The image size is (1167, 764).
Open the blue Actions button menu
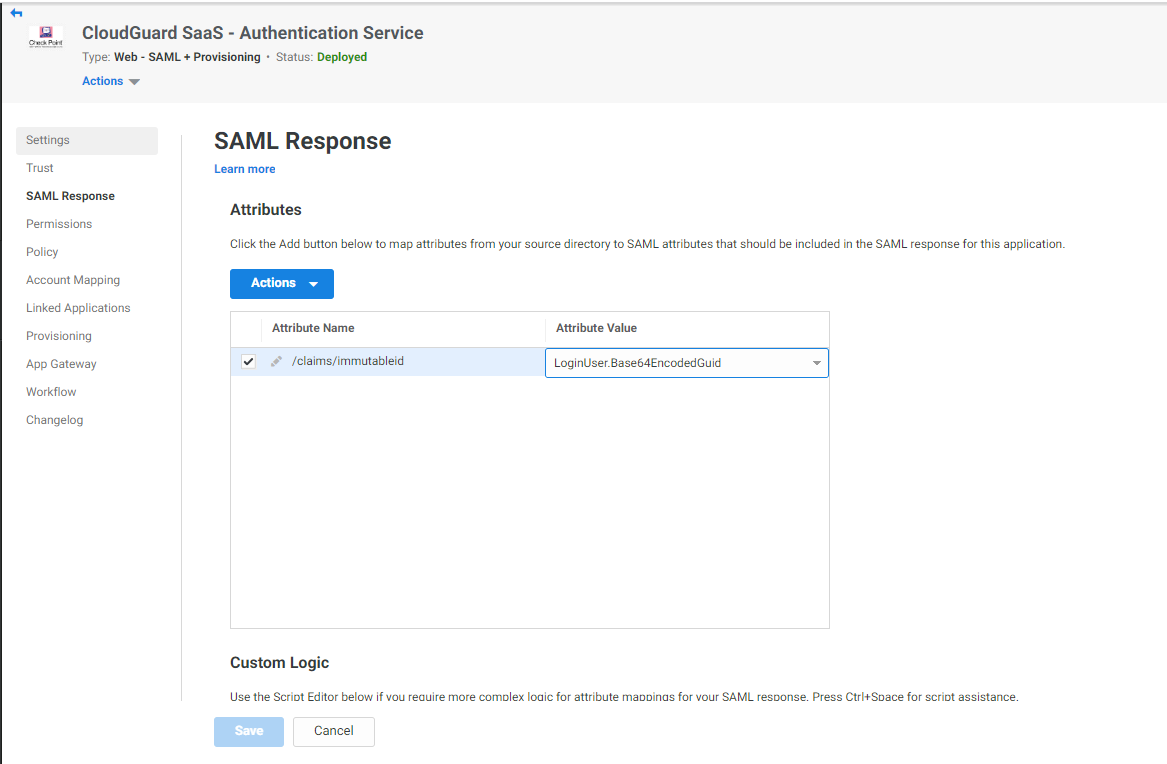(x=282, y=283)
